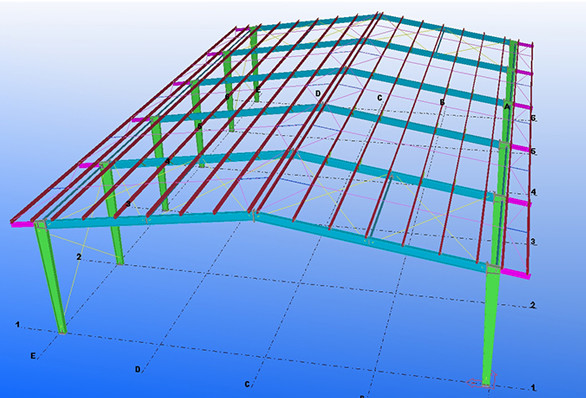Click the red arrow marker at column base
Viewport: 586px width, 398px height.
click(x=482, y=381)
